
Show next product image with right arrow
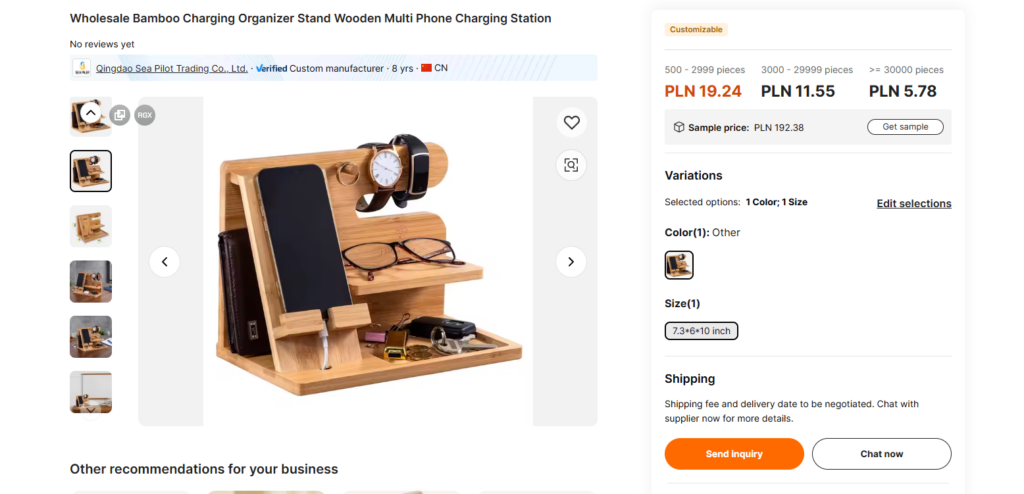point(570,262)
